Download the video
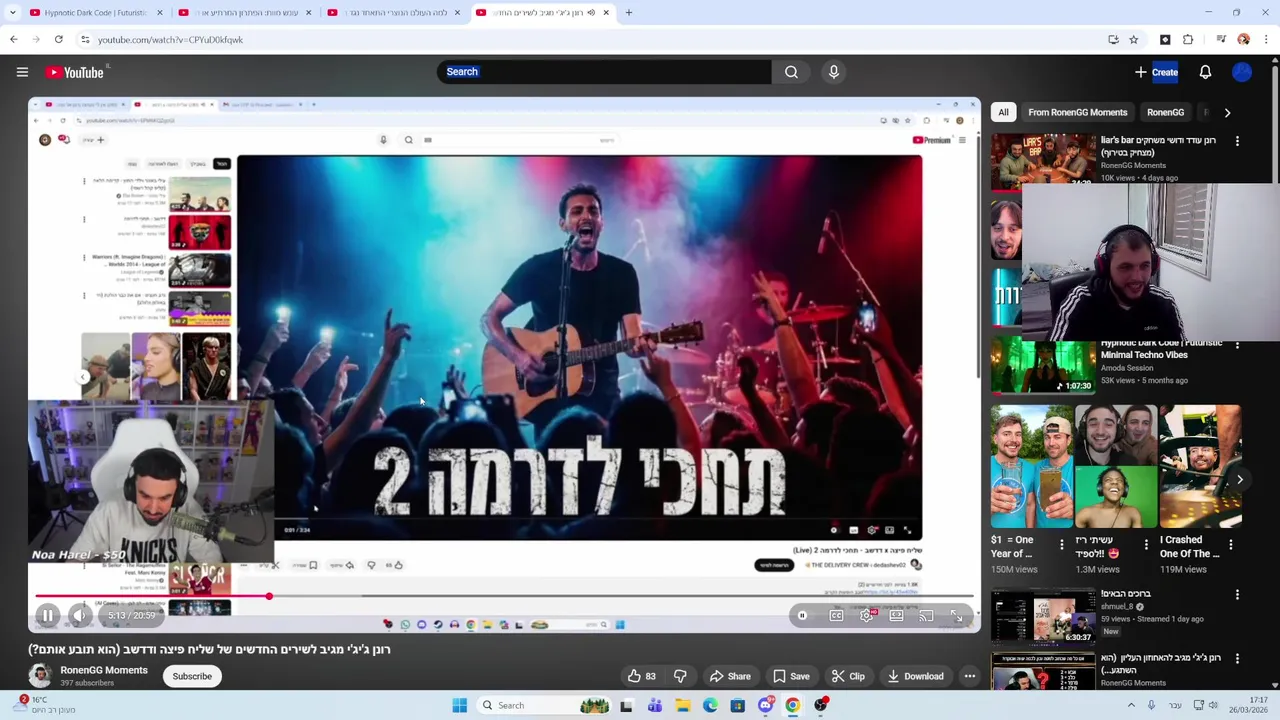Image resolution: width=1280 pixels, height=720 pixels. (915, 676)
